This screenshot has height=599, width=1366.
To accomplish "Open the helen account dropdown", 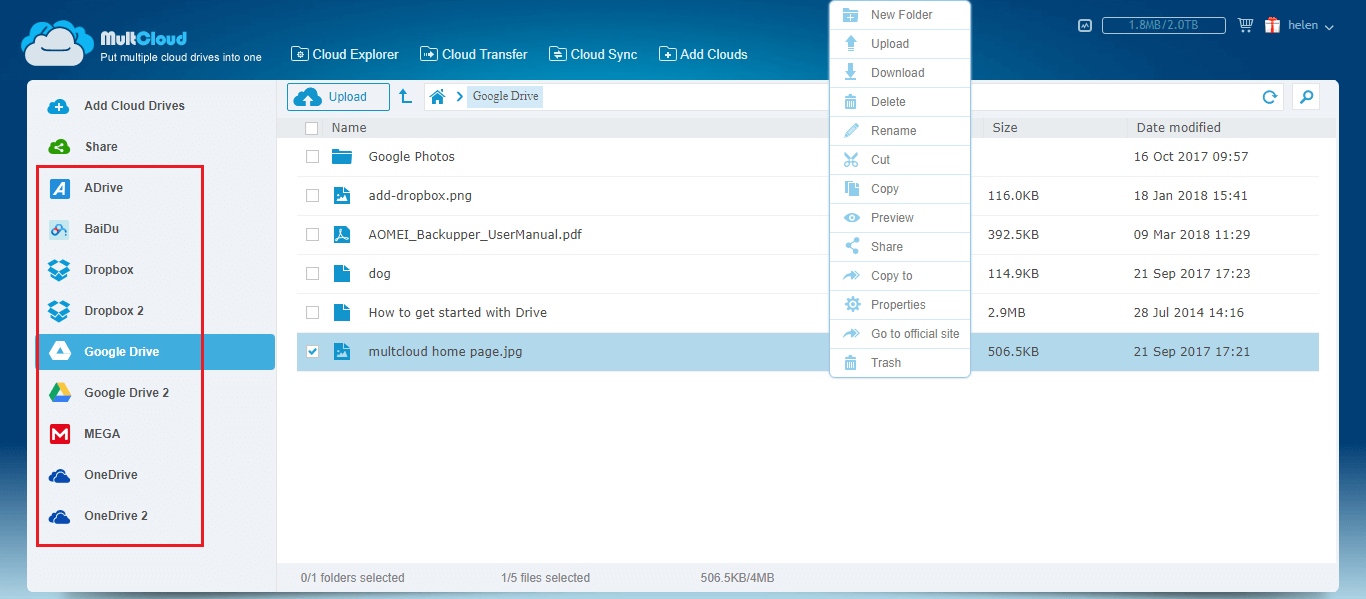I will coord(1311,26).
